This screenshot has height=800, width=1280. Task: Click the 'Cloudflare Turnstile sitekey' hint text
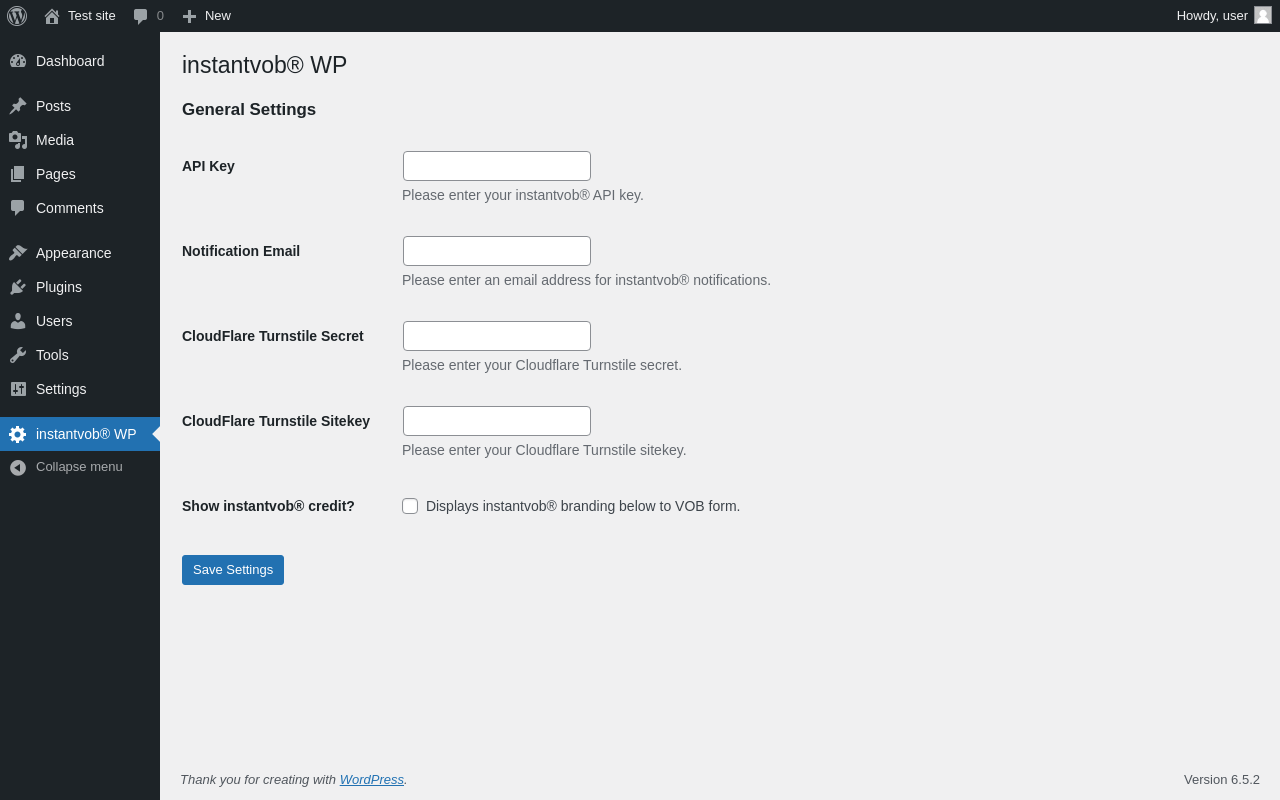click(544, 450)
